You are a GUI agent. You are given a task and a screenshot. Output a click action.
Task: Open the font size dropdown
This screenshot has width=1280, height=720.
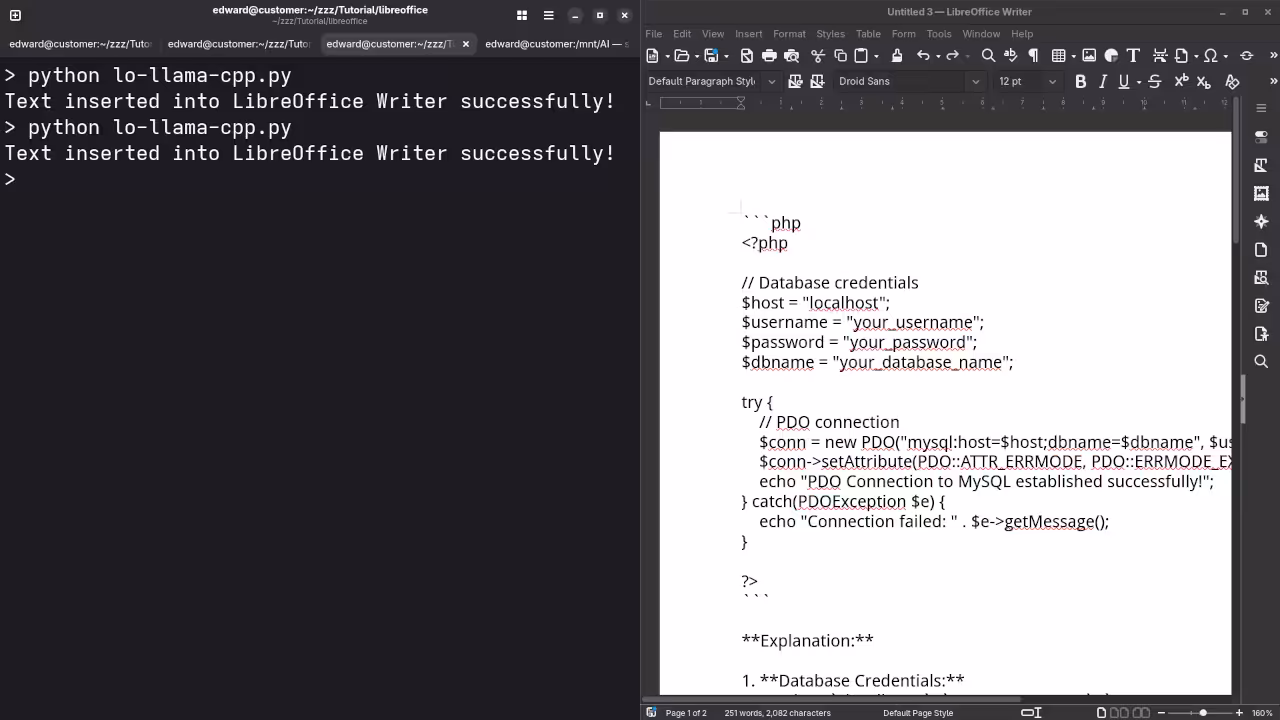coord(1052,81)
